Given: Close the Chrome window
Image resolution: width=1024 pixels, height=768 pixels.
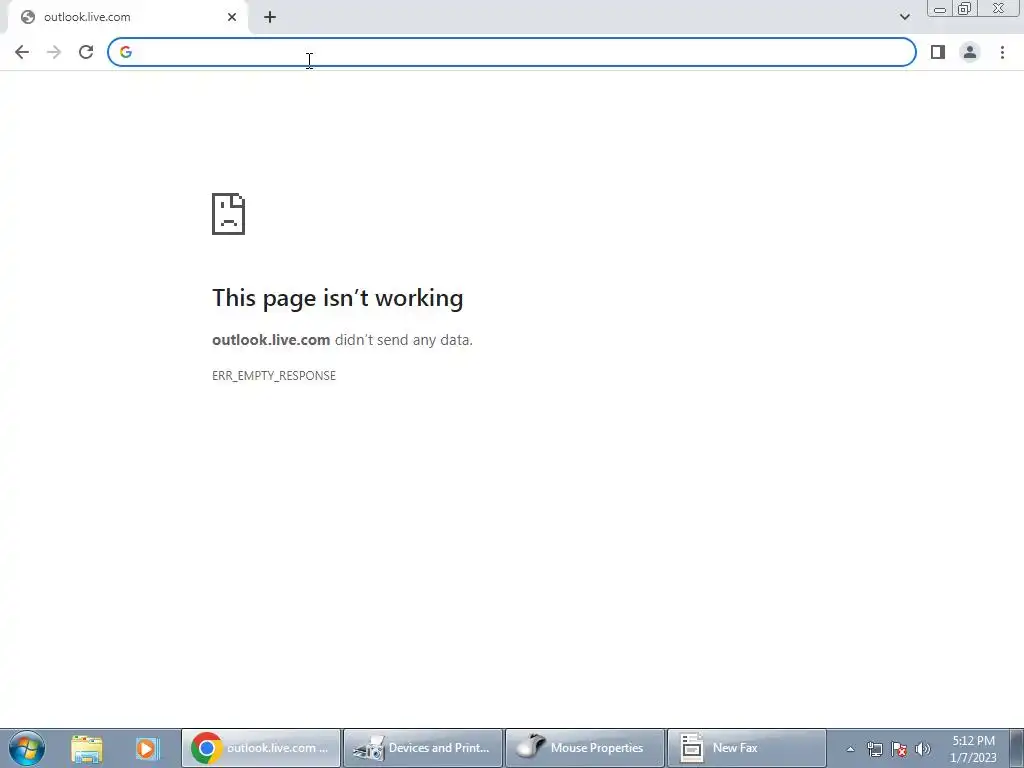Looking at the screenshot, I should [999, 8].
